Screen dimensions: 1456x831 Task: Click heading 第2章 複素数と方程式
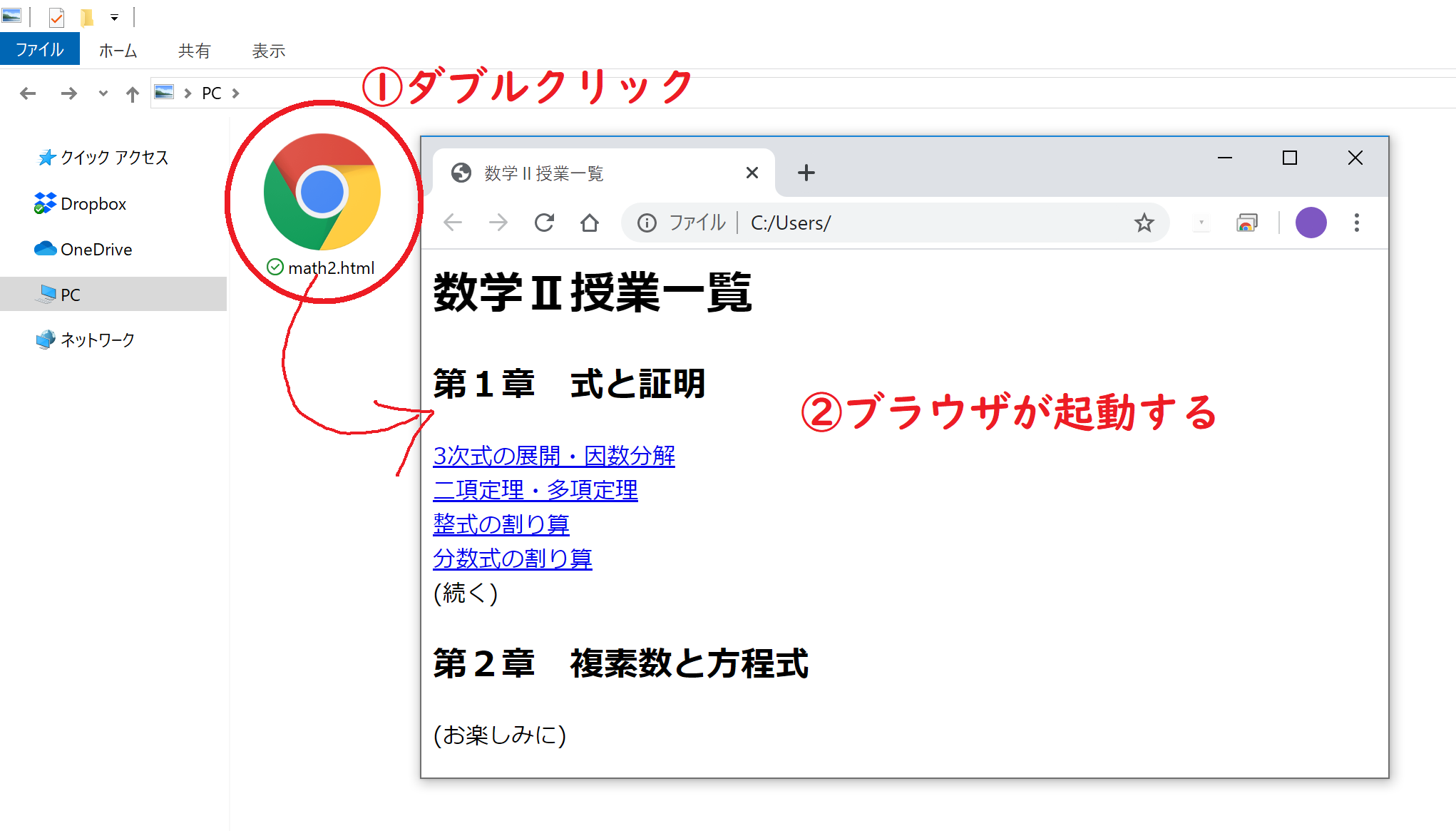[x=621, y=663]
